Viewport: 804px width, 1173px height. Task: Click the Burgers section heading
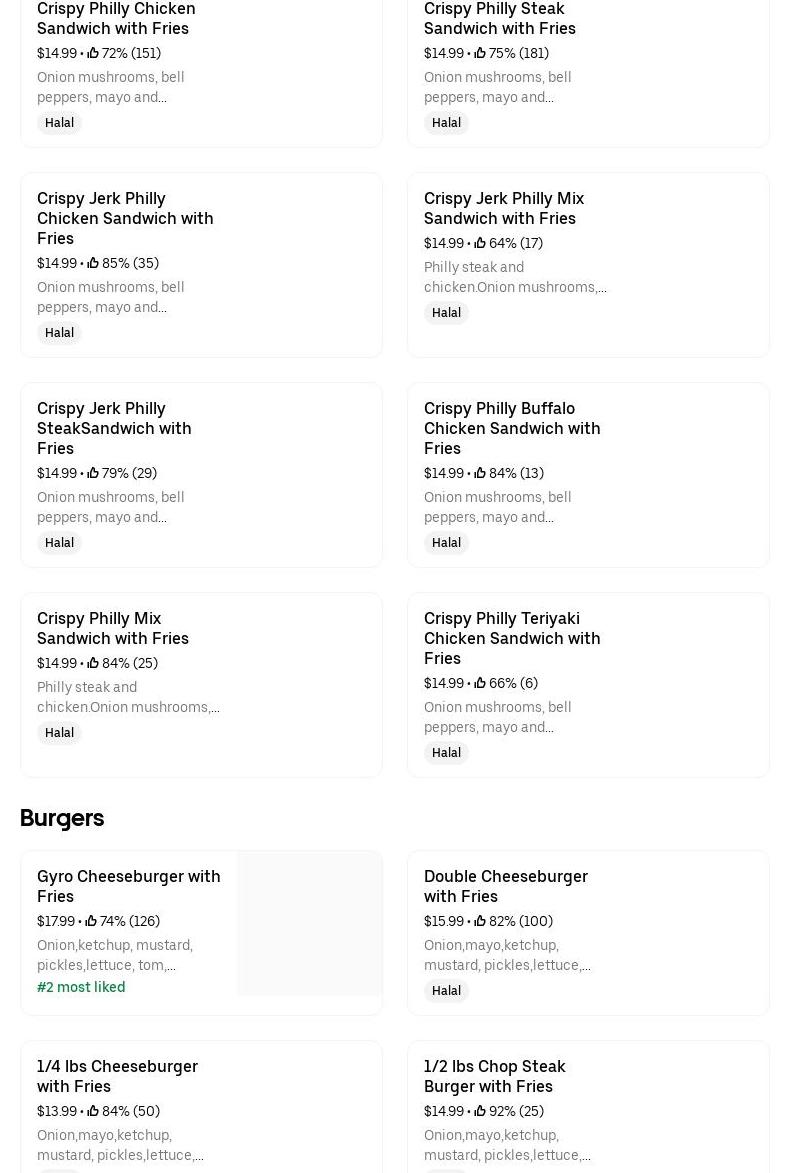coord(62,818)
